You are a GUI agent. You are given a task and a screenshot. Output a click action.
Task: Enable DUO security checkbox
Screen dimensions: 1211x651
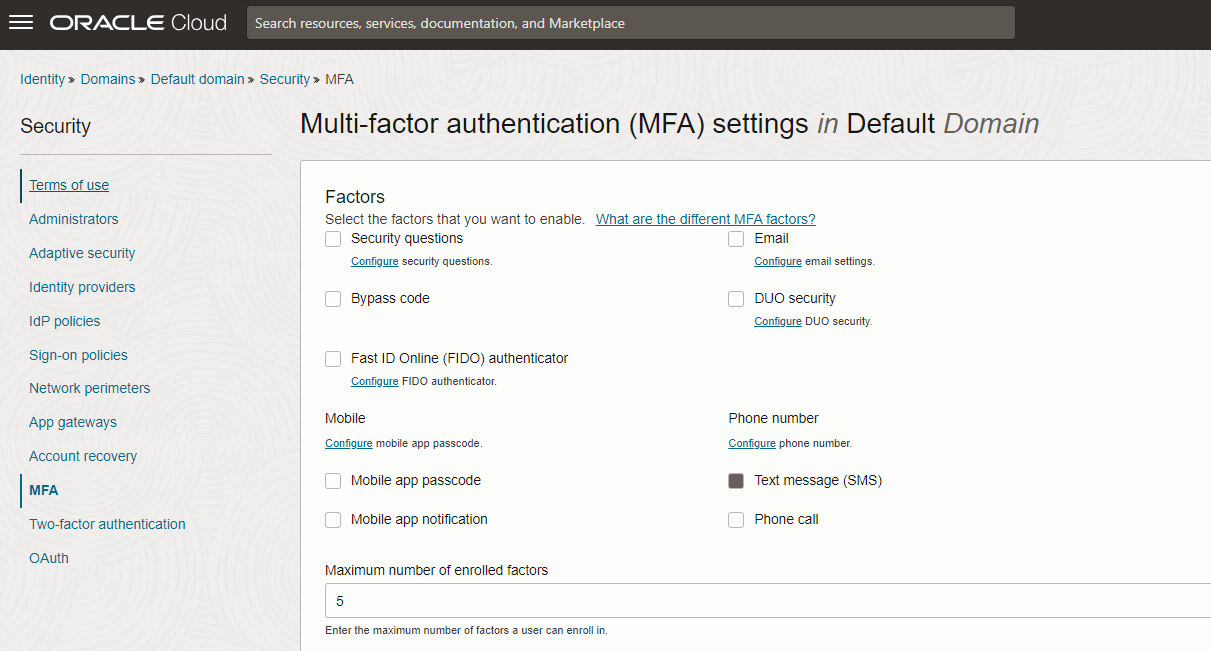pyautogui.click(x=736, y=299)
